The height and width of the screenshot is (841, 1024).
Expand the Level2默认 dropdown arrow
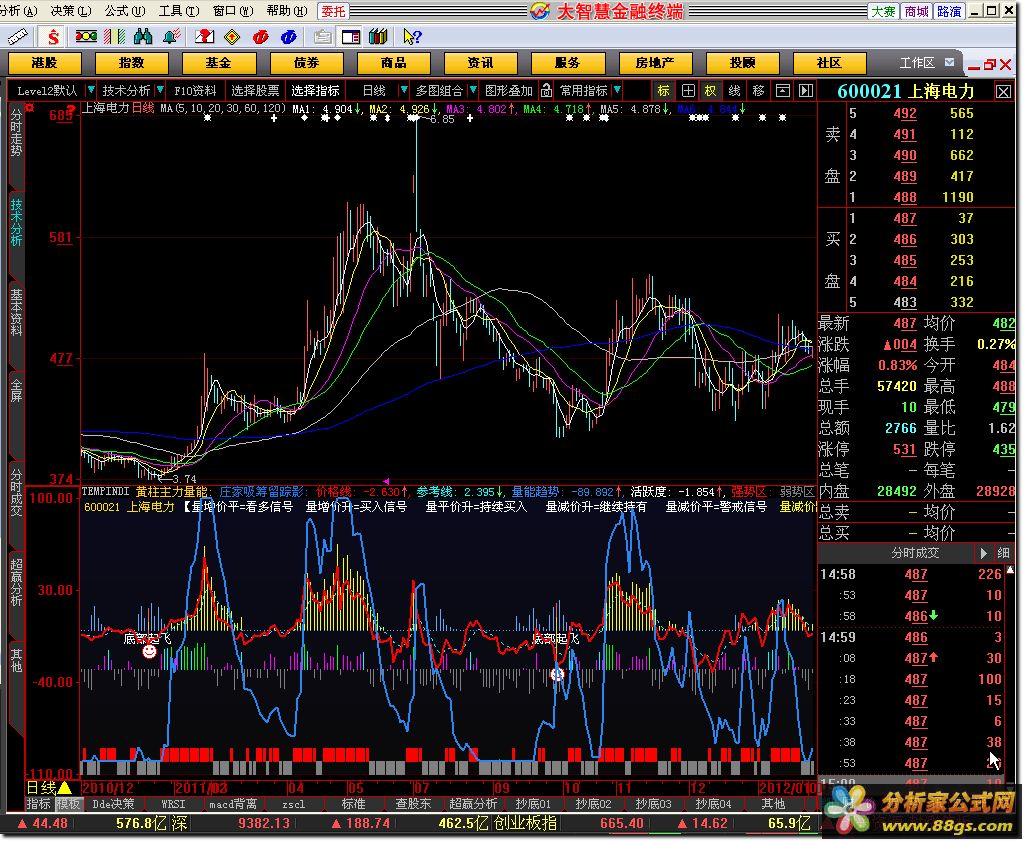91,90
